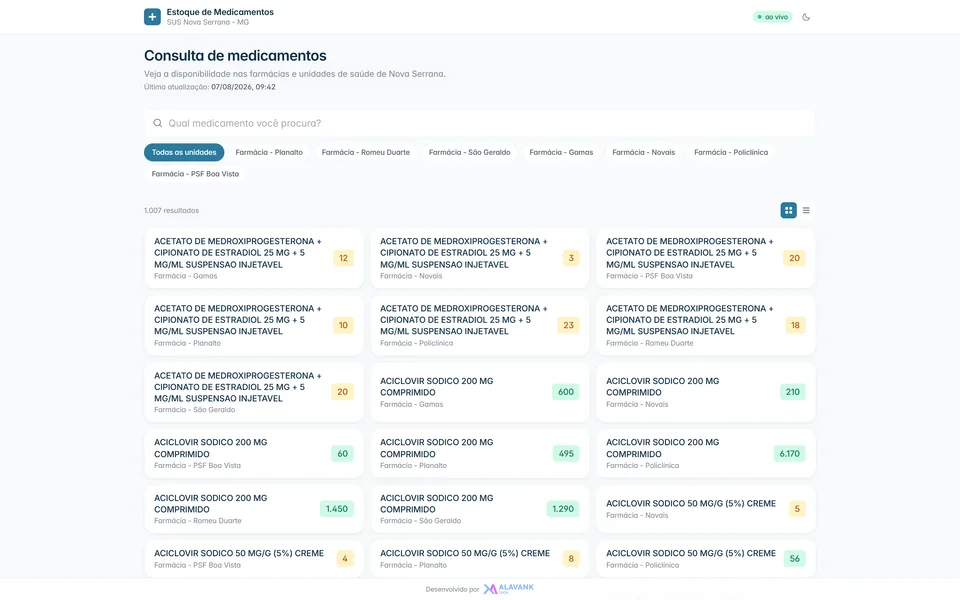Click the 1.290 stock badge

563,509
